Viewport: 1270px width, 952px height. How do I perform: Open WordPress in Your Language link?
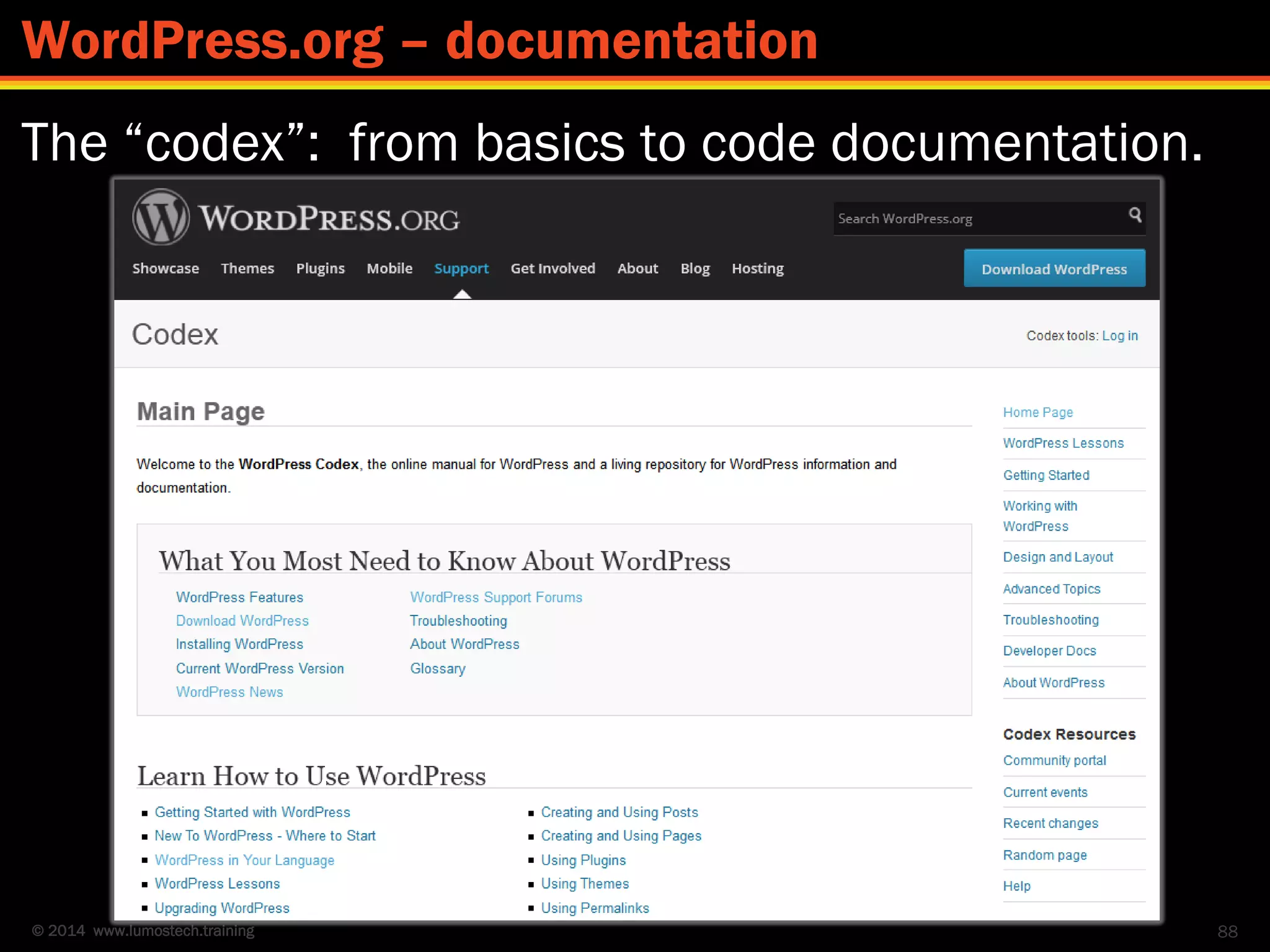click(x=244, y=860)
